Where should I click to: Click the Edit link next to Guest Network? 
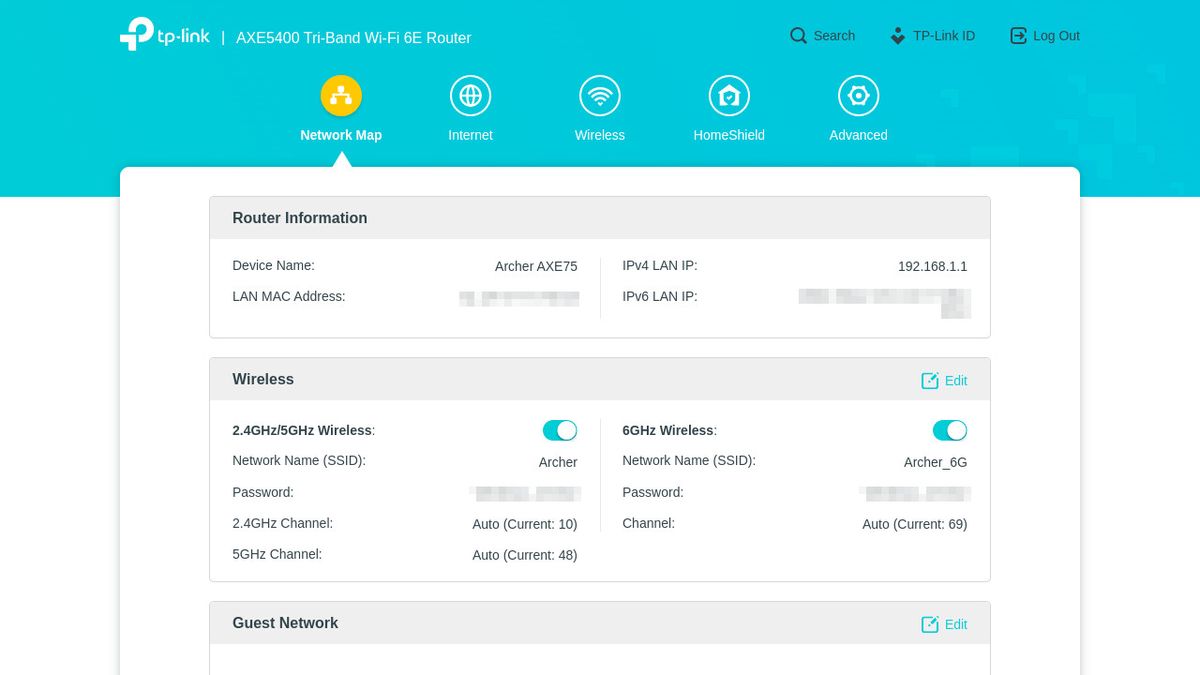(955, 624)
